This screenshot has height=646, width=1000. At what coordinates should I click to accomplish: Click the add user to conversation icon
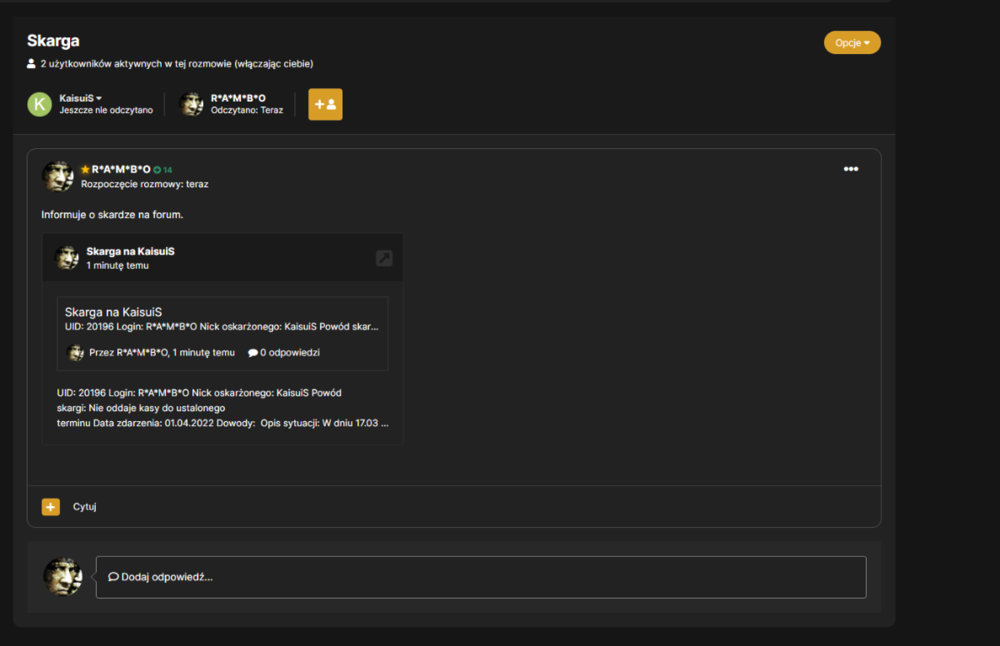pos(325,104)
